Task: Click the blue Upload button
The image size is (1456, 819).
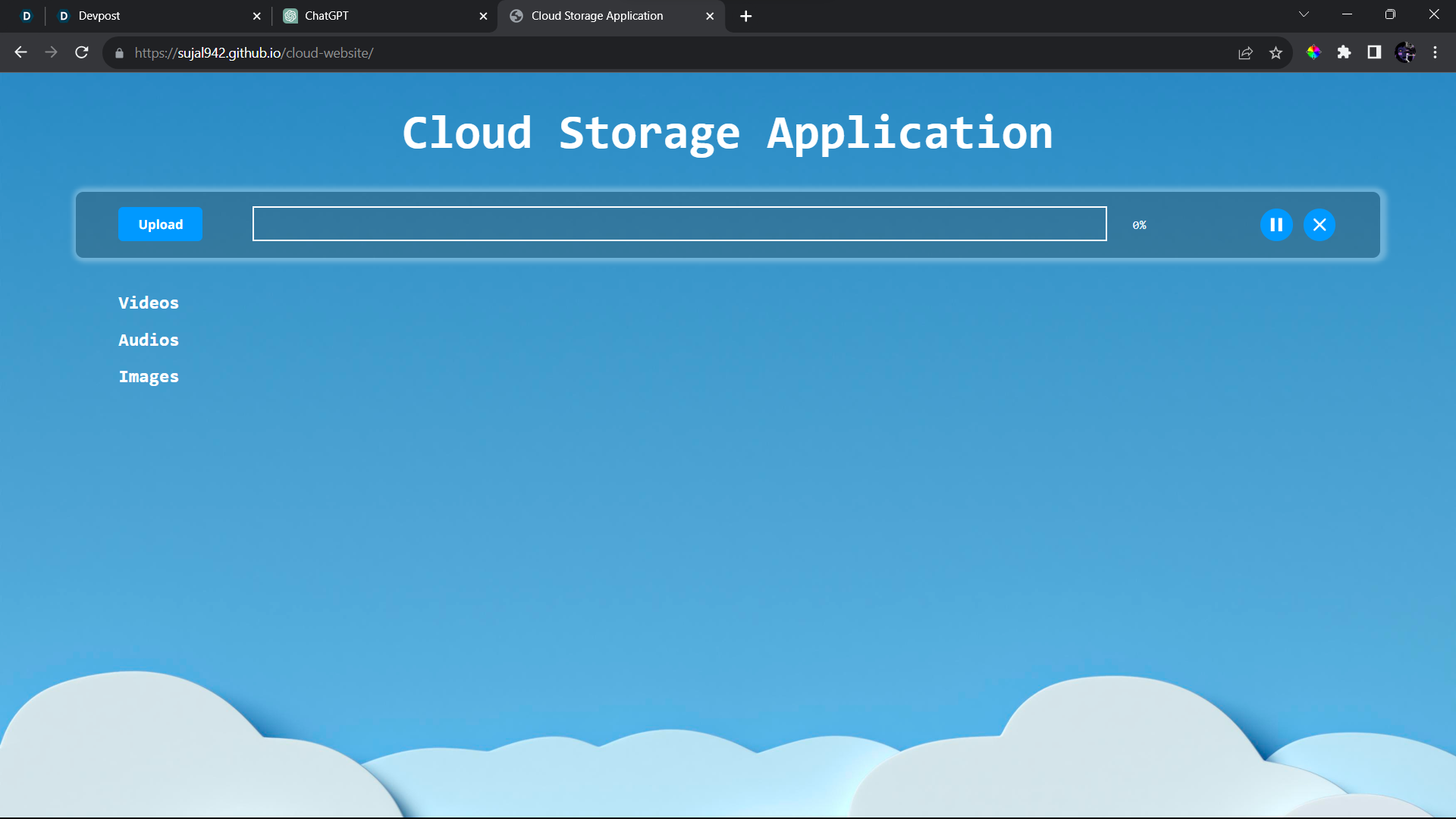Action: point(160,224)
